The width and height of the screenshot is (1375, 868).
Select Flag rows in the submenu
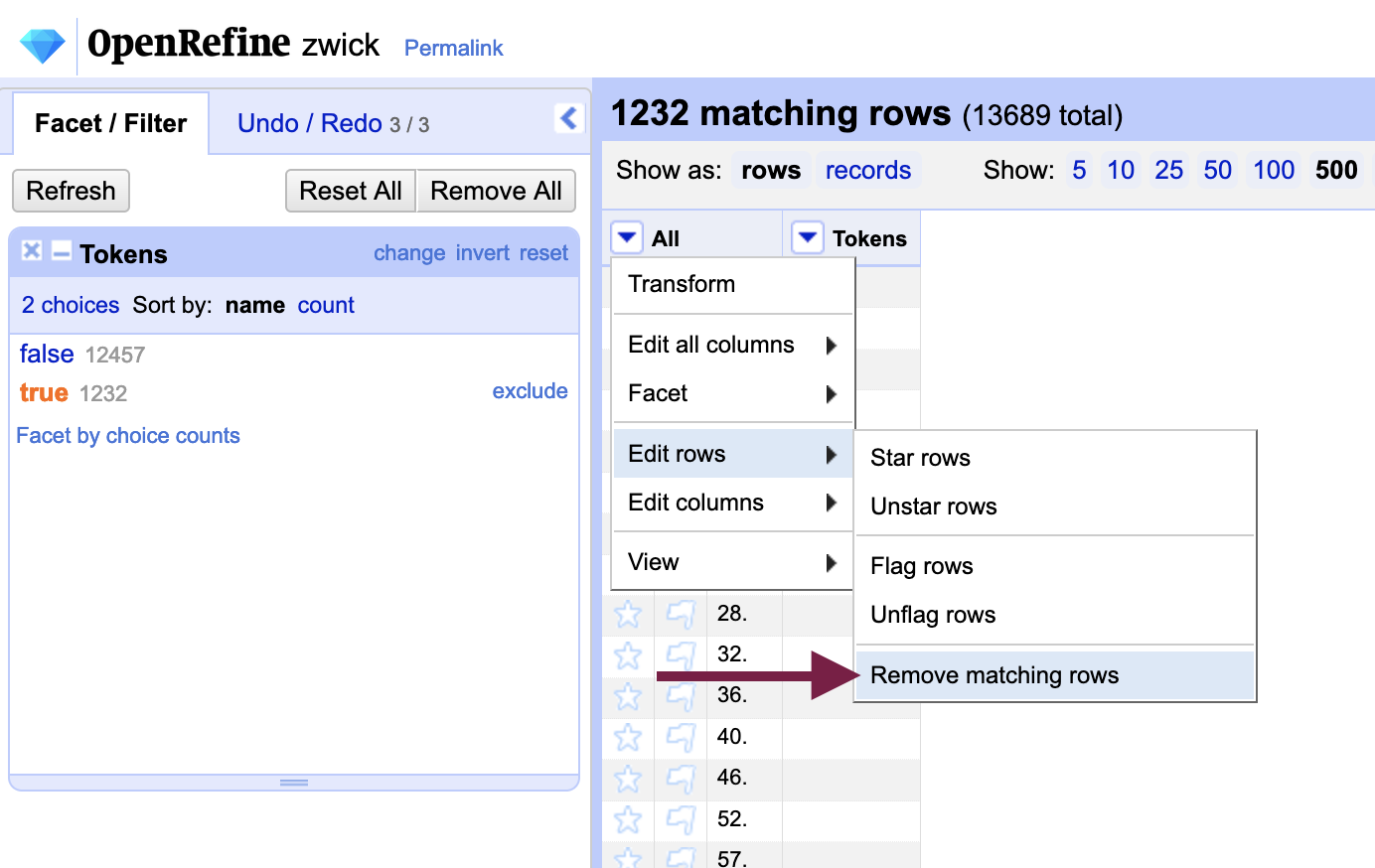1055,566
